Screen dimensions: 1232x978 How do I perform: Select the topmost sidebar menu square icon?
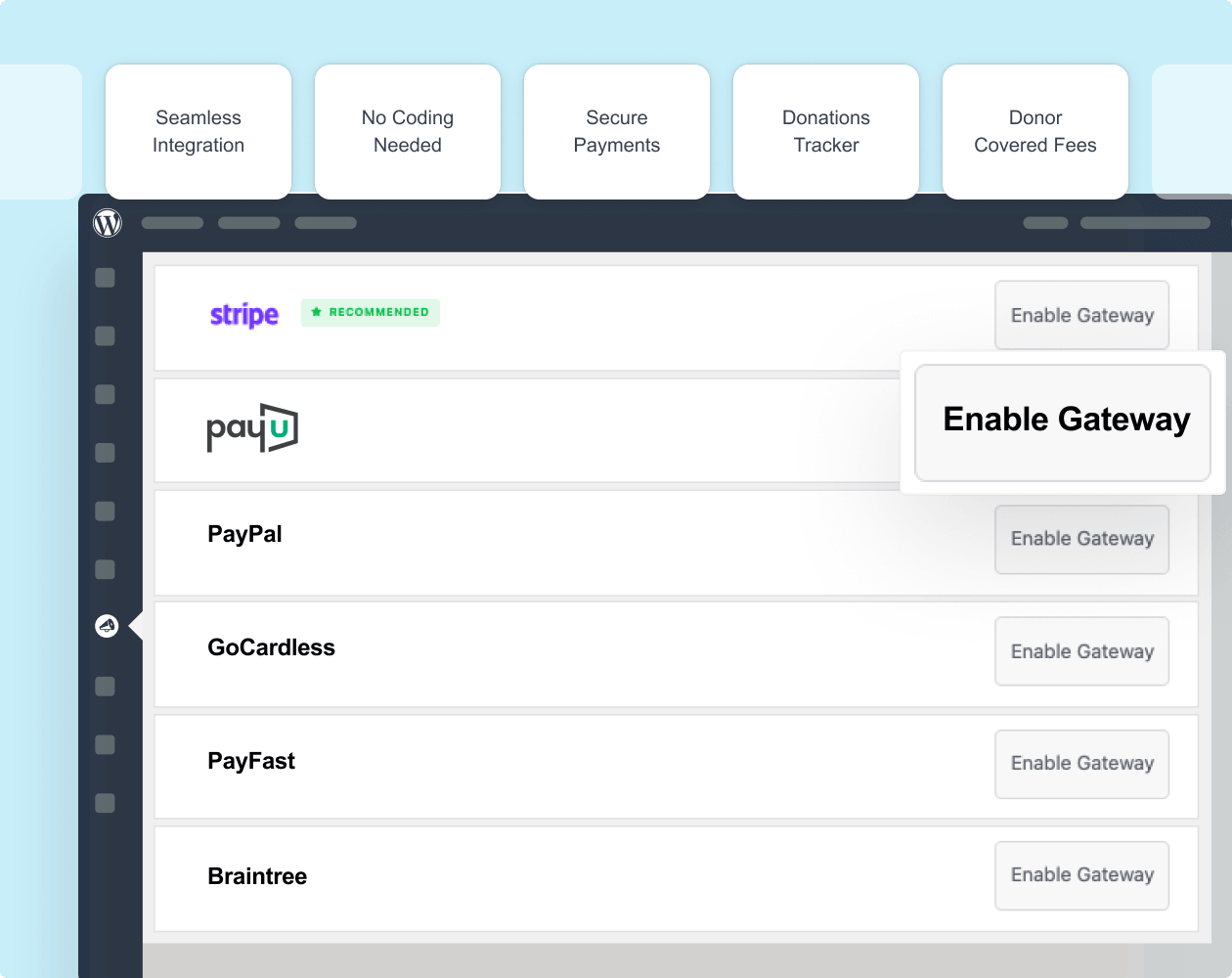pyautogui.click(x=104, y=278)
